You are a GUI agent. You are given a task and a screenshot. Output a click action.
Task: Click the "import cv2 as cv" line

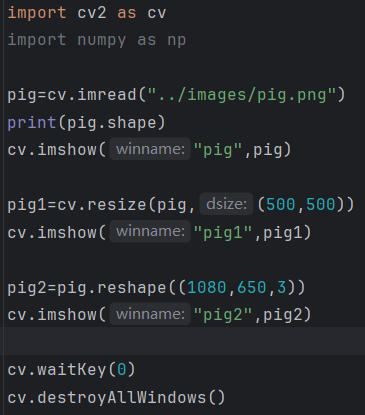point(87,13)
